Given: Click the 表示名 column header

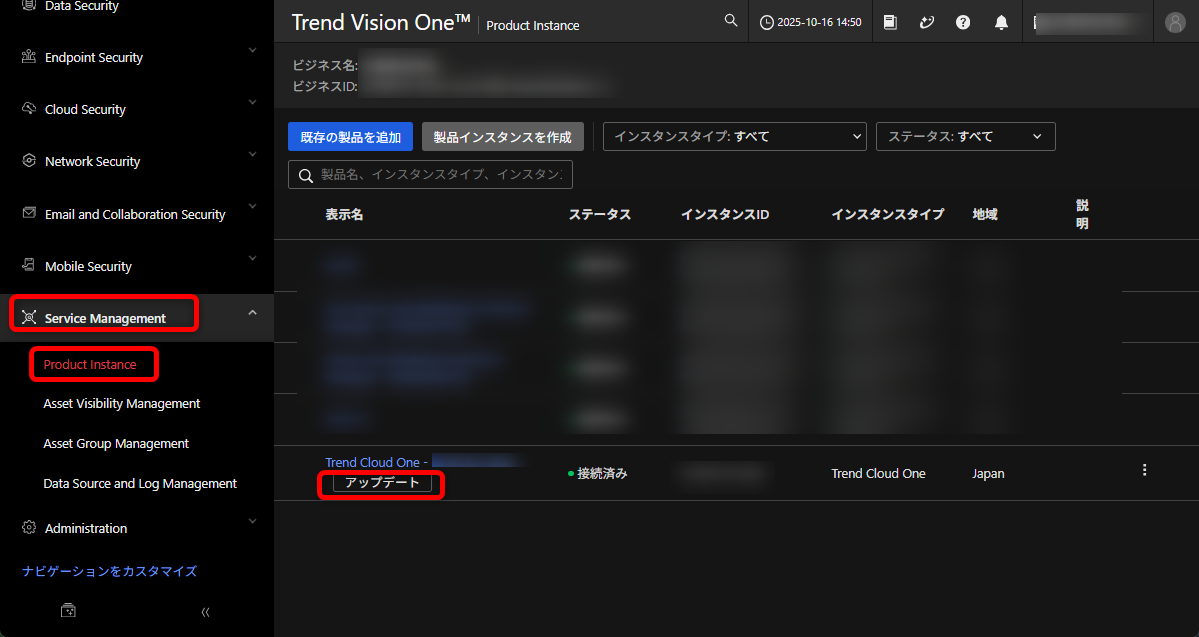Looking at the screenshot, I should point(344,214).
